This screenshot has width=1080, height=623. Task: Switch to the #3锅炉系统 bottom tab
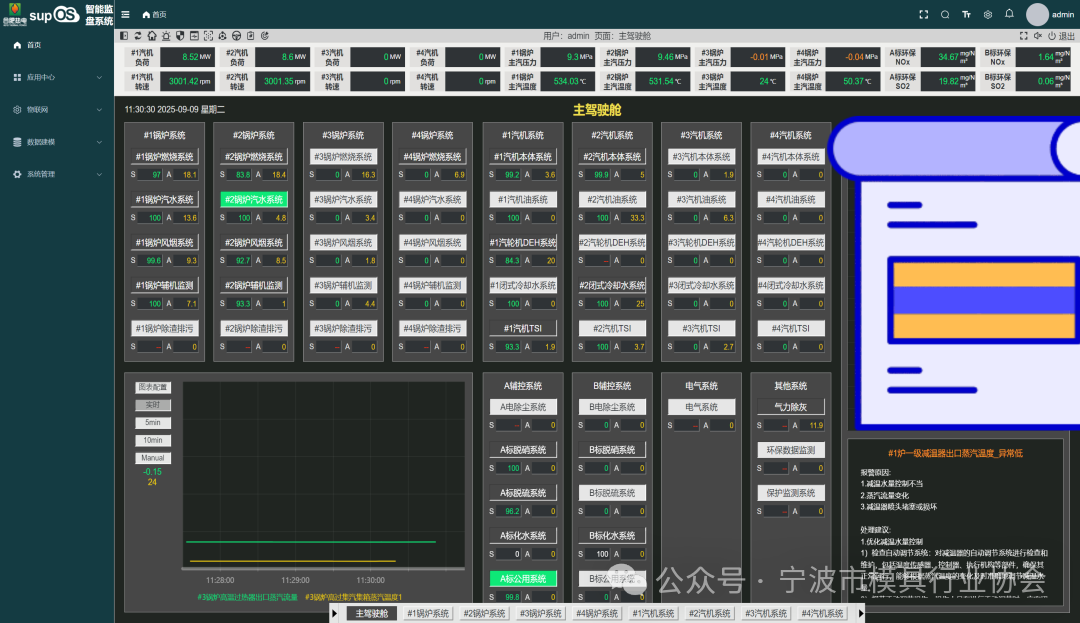click(541, 613)
